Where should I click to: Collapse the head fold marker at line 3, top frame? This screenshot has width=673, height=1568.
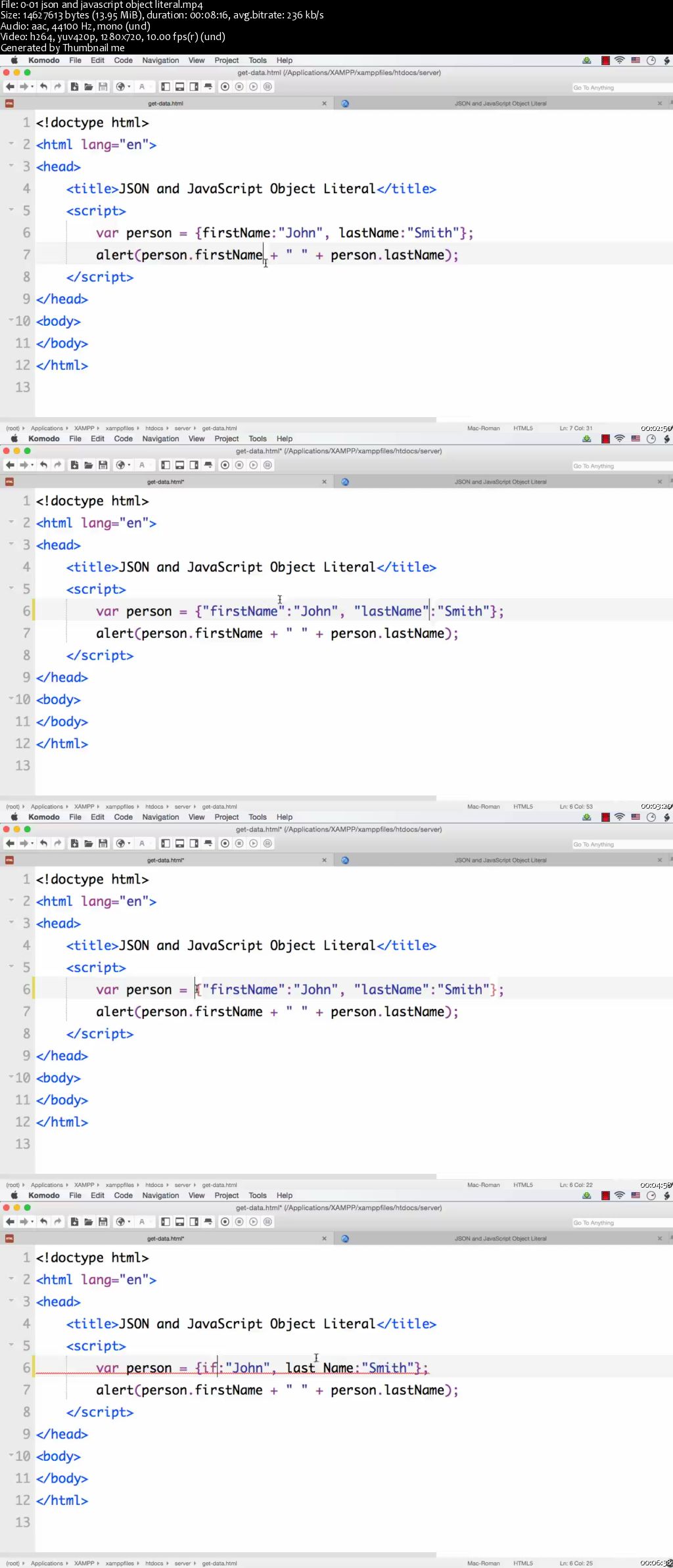[x=11, y=165]
